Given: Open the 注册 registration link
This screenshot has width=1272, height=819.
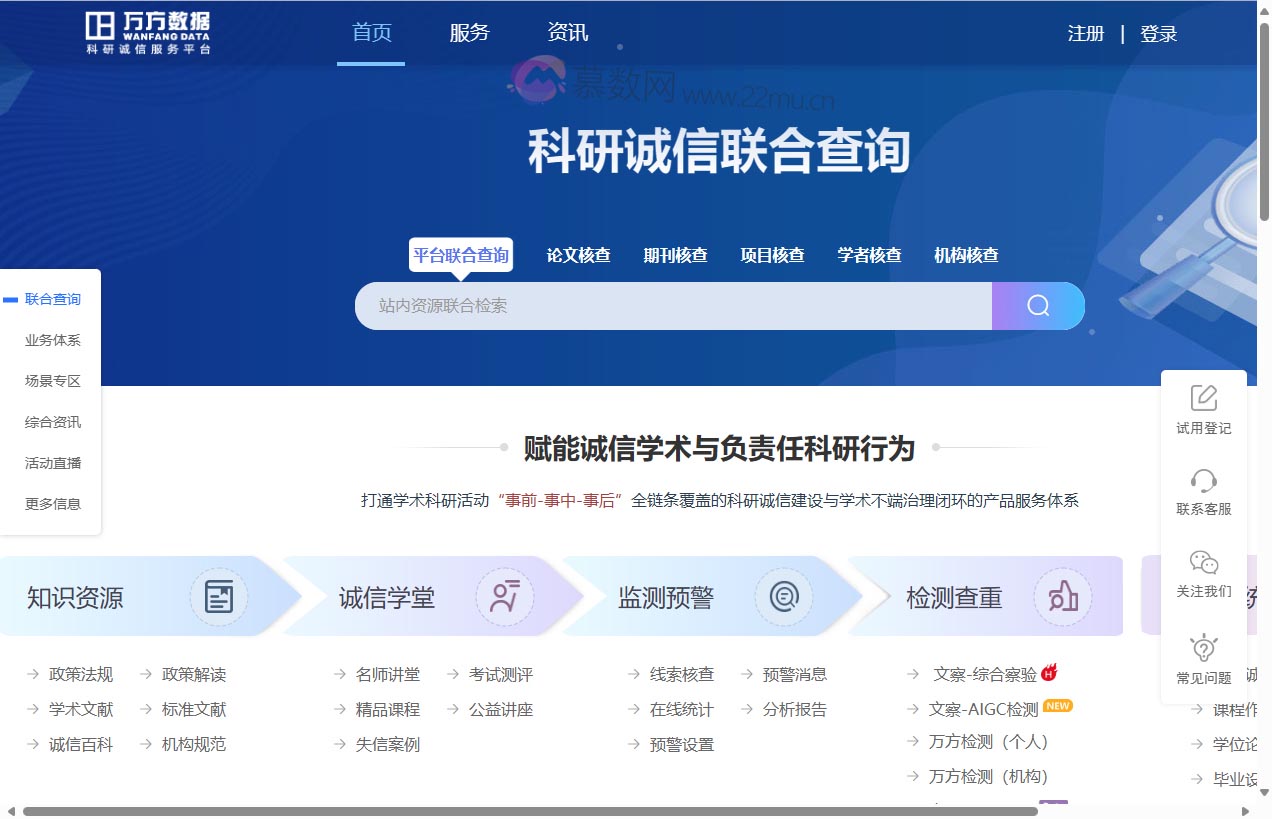Looking at the screenshot, I should tap(1086, 32).
